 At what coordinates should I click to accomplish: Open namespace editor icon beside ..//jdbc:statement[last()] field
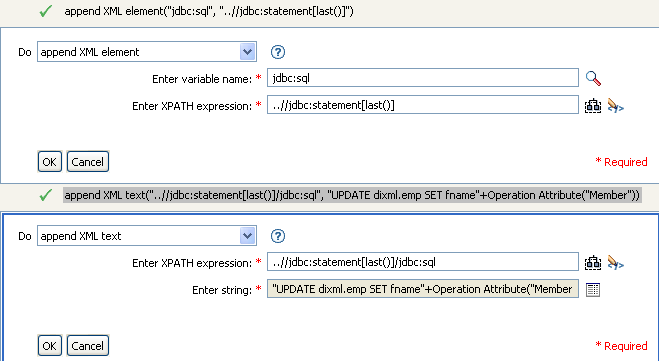[593, 106]
